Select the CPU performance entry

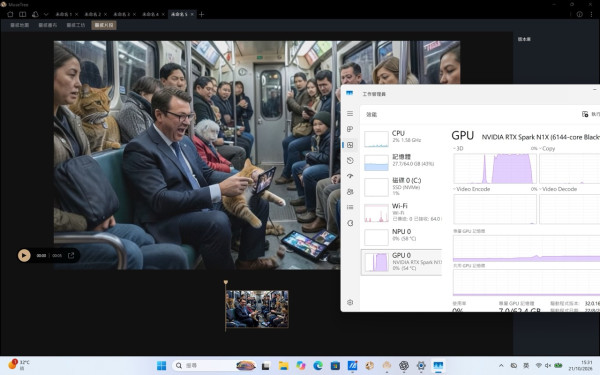[x=402, y=138]
